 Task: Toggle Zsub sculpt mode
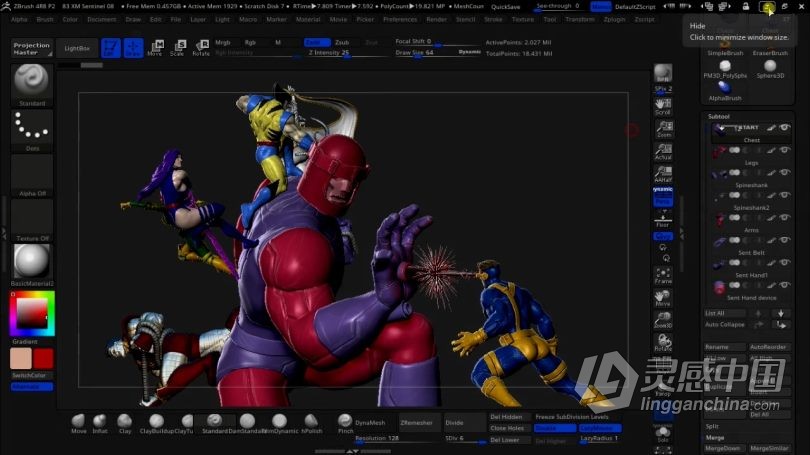click(342, 42)
